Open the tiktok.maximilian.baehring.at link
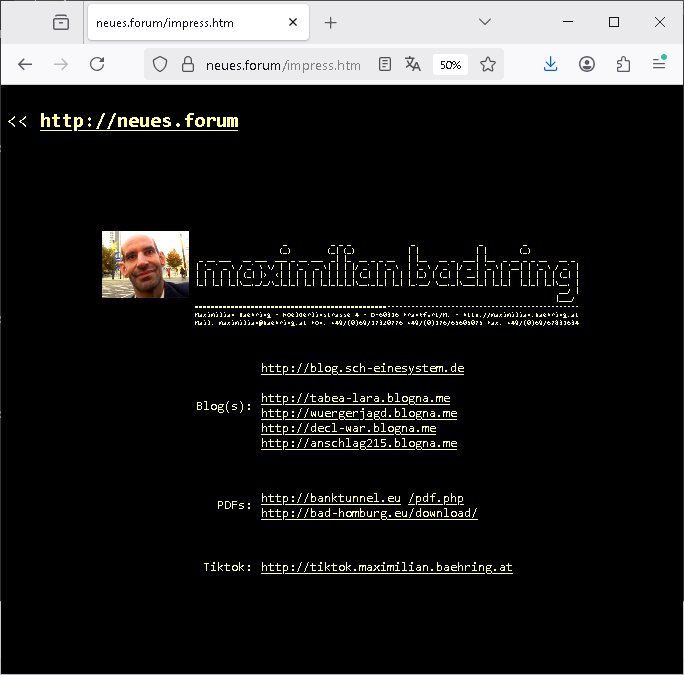The width and height of the screenshot is (684, 675). (386, 567)
